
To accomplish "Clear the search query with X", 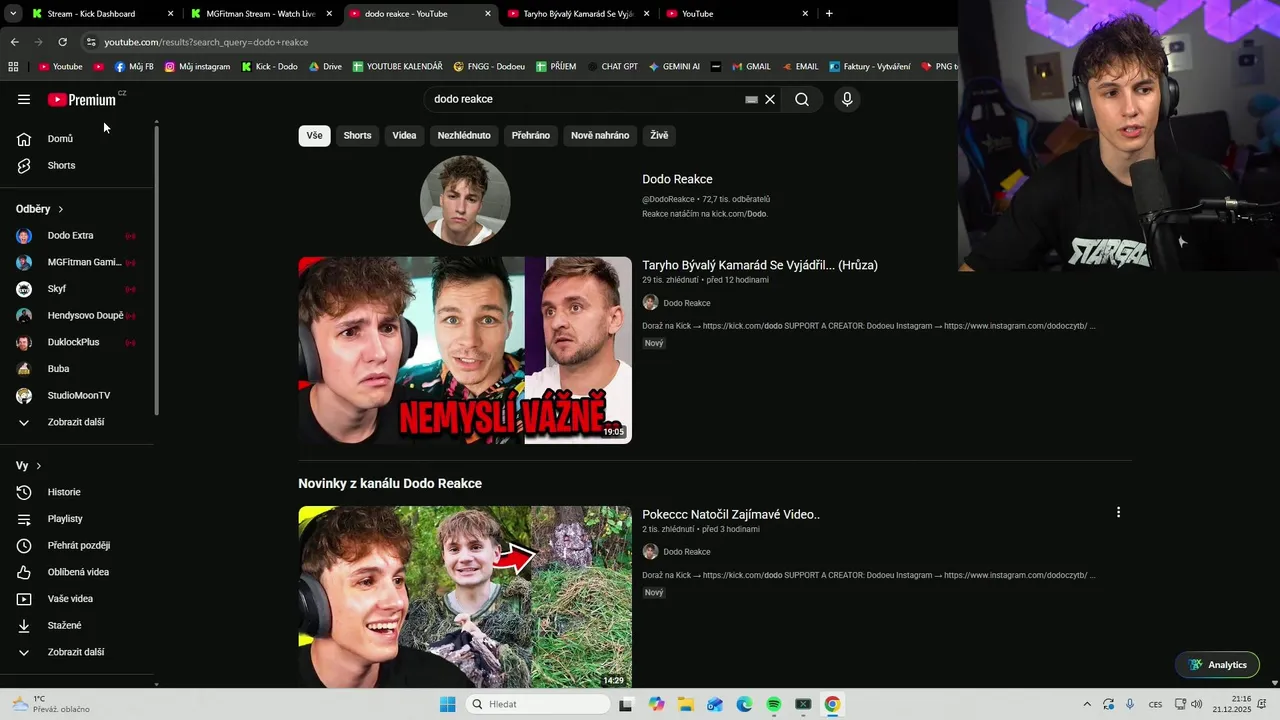I will click(x=770, y=99).
